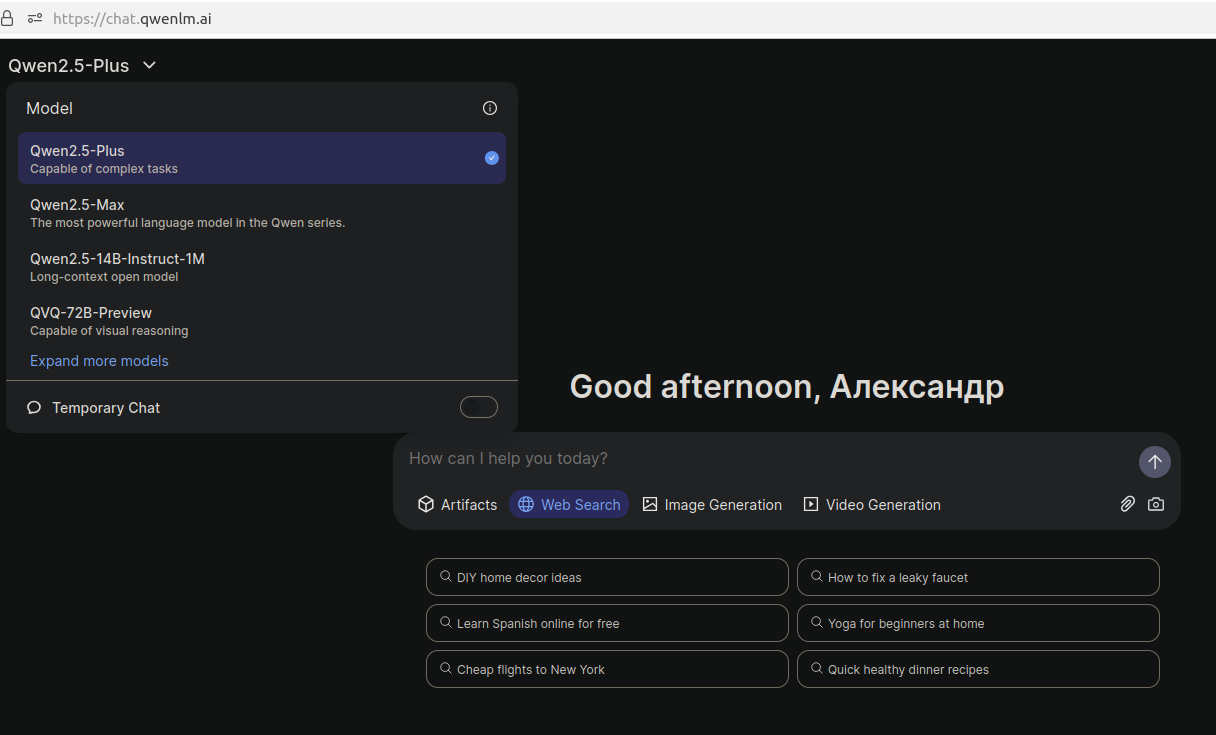Screen dimensions: 1216x735
Task: Collapse the Qwen2.5-Plus model dropdown
Action: pyautogui.click(x=83, y=66)
